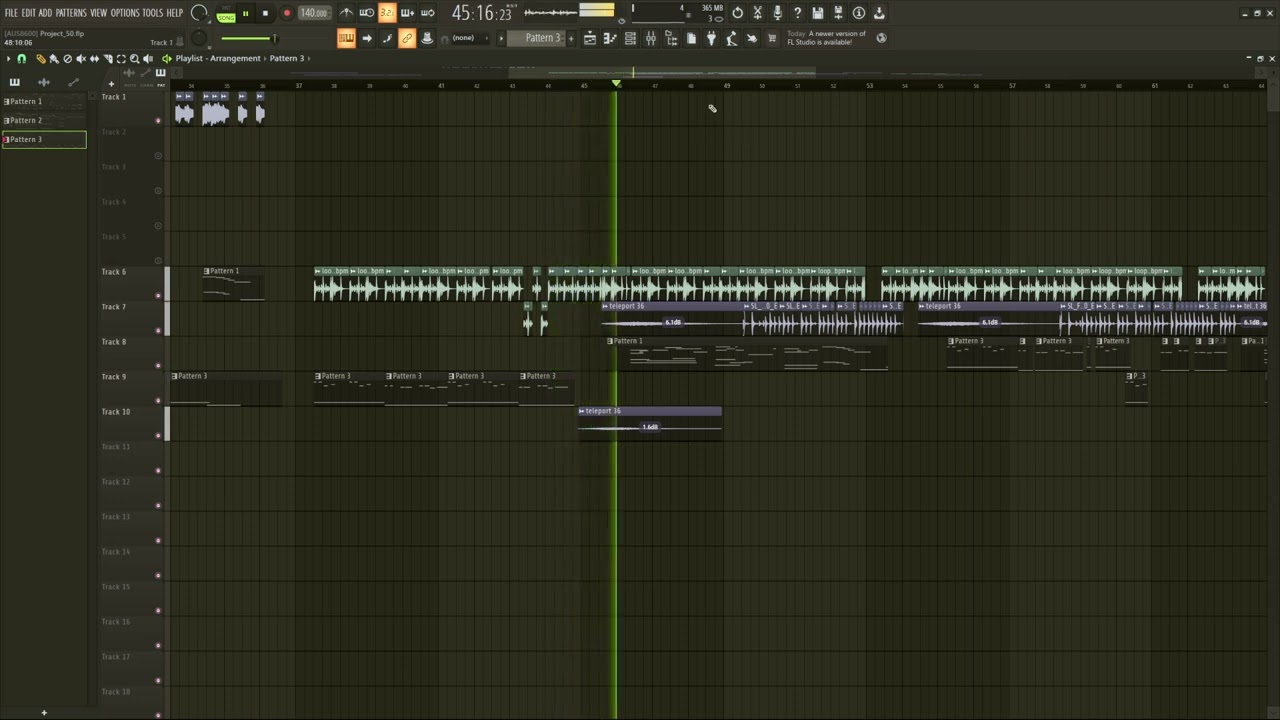Select the zoom magnifier tool
Image resolution: width=1280 pixels, height=720 pixels.
pyautogui.click(x=135, y=59)
